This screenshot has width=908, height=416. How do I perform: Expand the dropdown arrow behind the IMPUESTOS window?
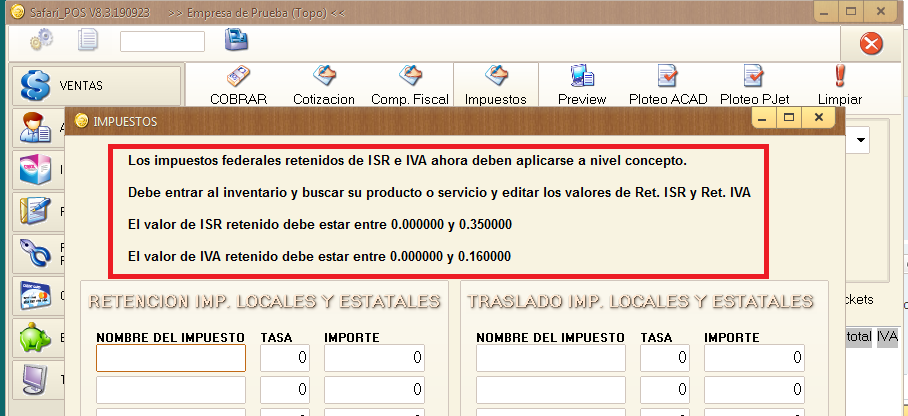tap(861, 140)
